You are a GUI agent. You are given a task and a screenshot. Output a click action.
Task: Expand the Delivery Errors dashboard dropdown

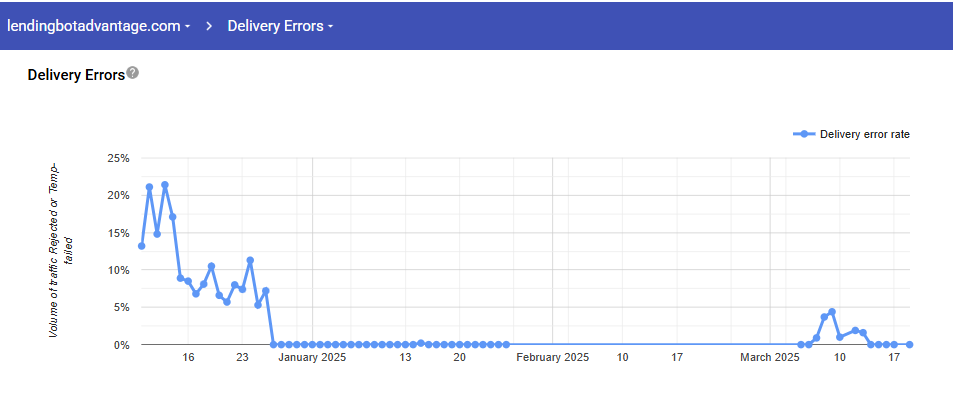[280, 26]
